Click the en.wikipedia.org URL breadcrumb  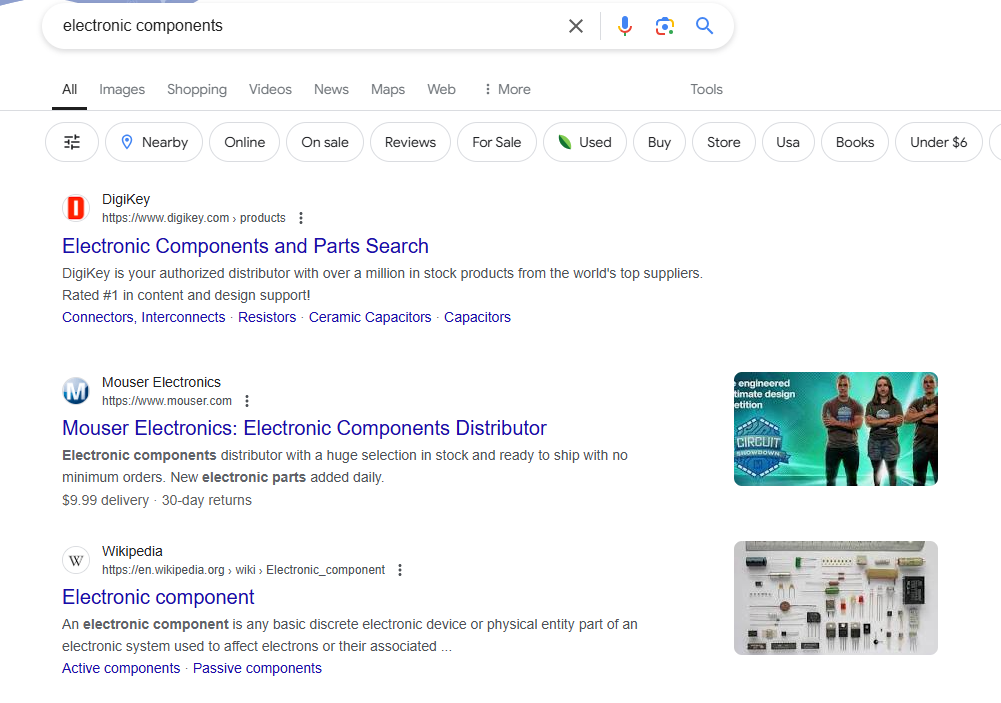pyautogui.click(x=243, y=570)
